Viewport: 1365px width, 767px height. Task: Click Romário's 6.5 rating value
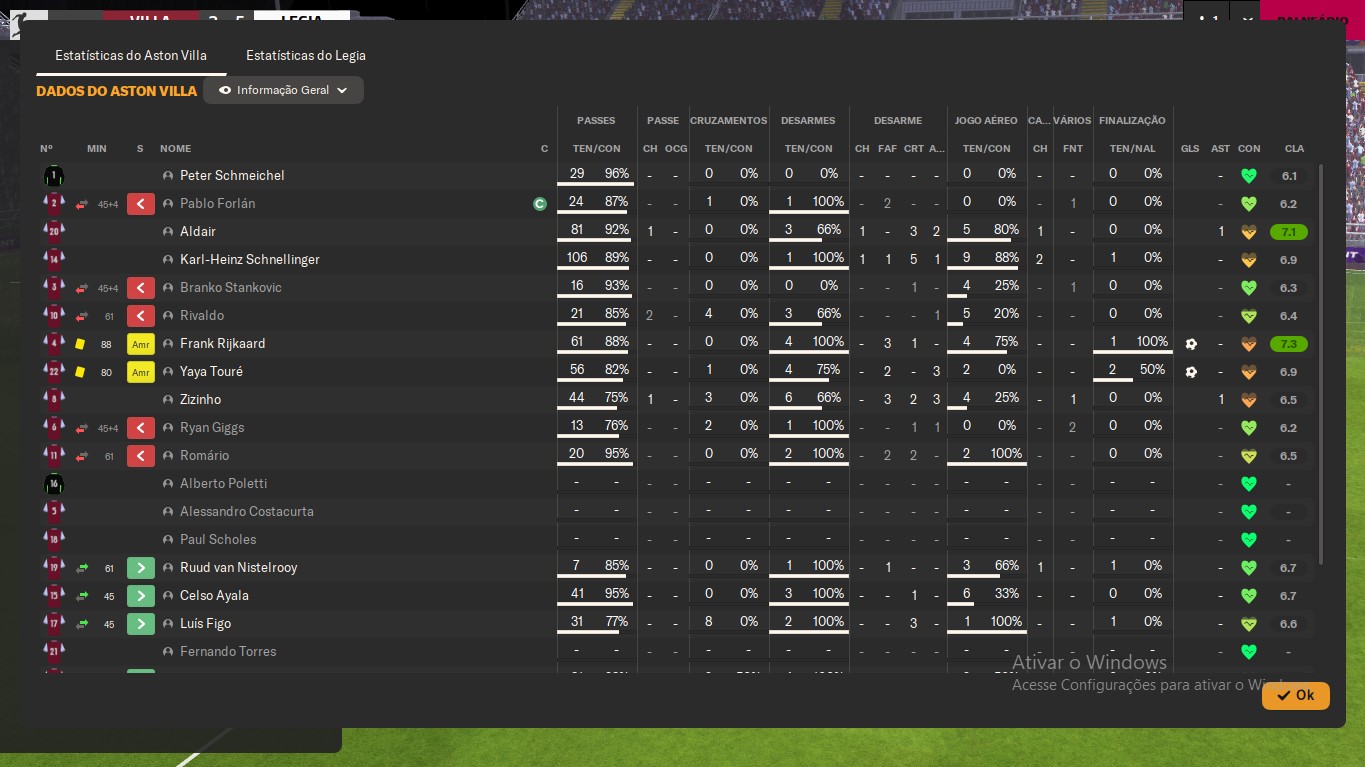click(1289, 456)
